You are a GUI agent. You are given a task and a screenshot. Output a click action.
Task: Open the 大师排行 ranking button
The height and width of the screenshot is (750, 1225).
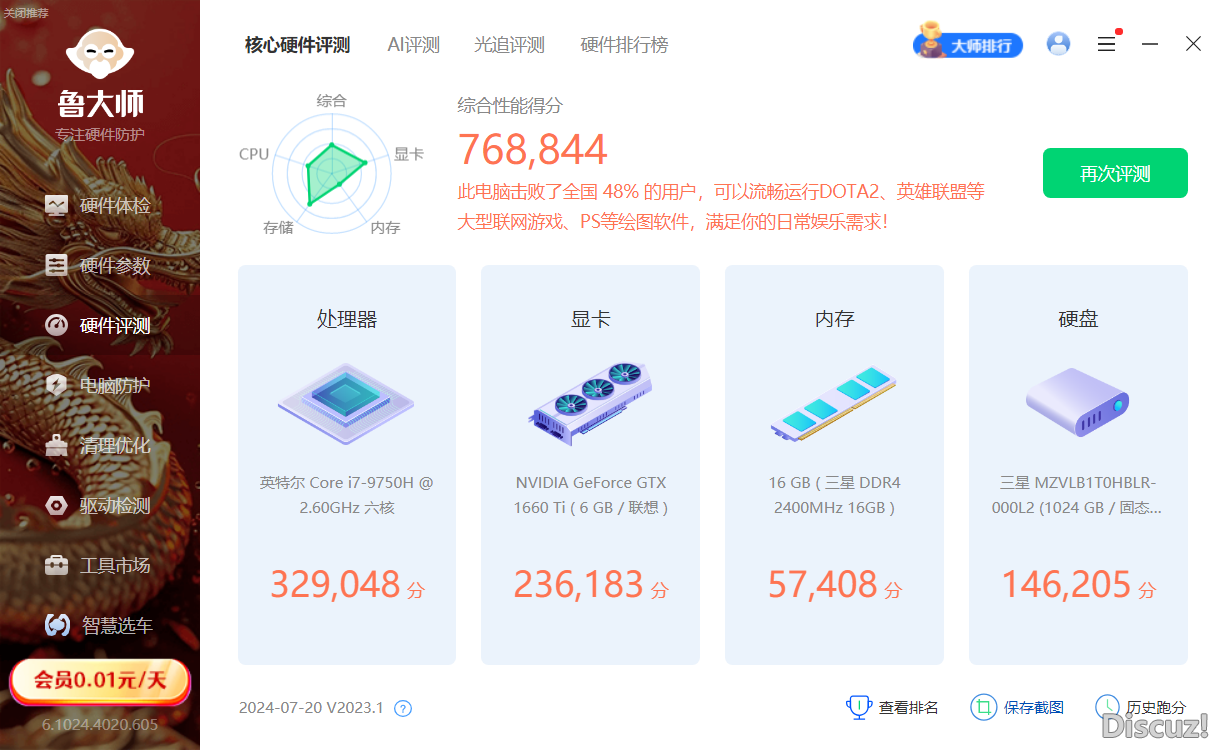(968, 44)
